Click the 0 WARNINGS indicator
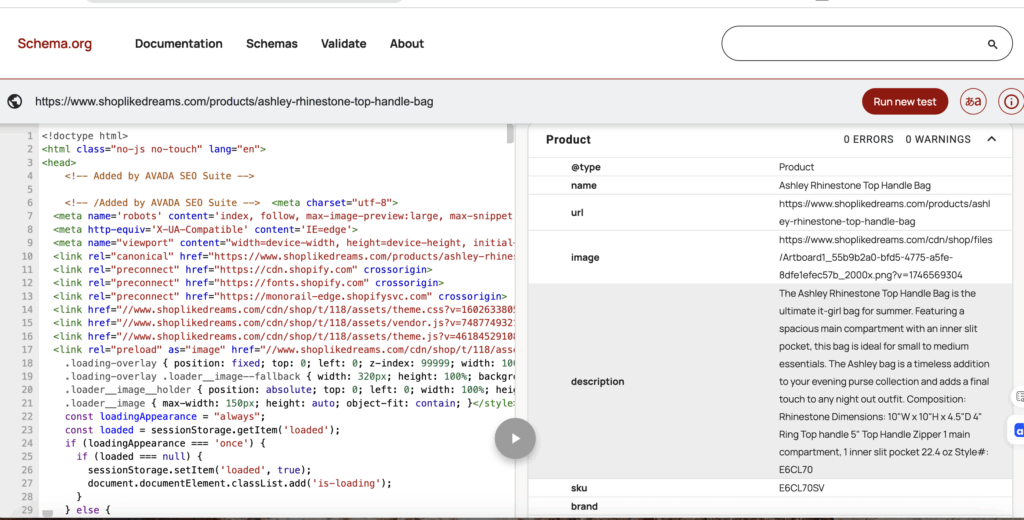 (x=938, y=139)
